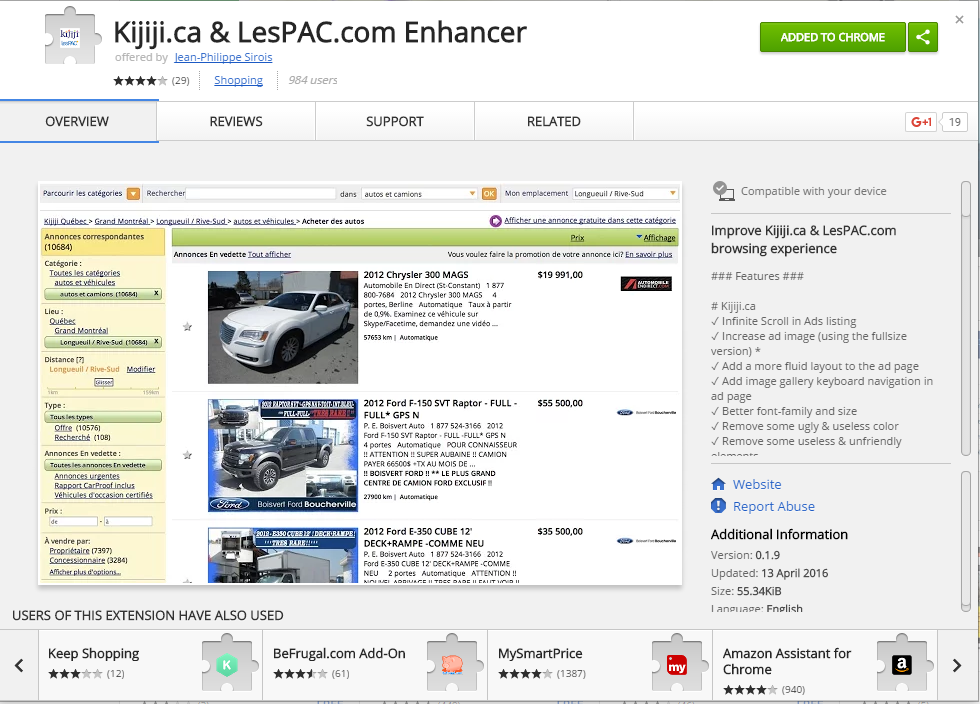Click the star rating of extension
980x704 pixels.
[x=141, y=81]
